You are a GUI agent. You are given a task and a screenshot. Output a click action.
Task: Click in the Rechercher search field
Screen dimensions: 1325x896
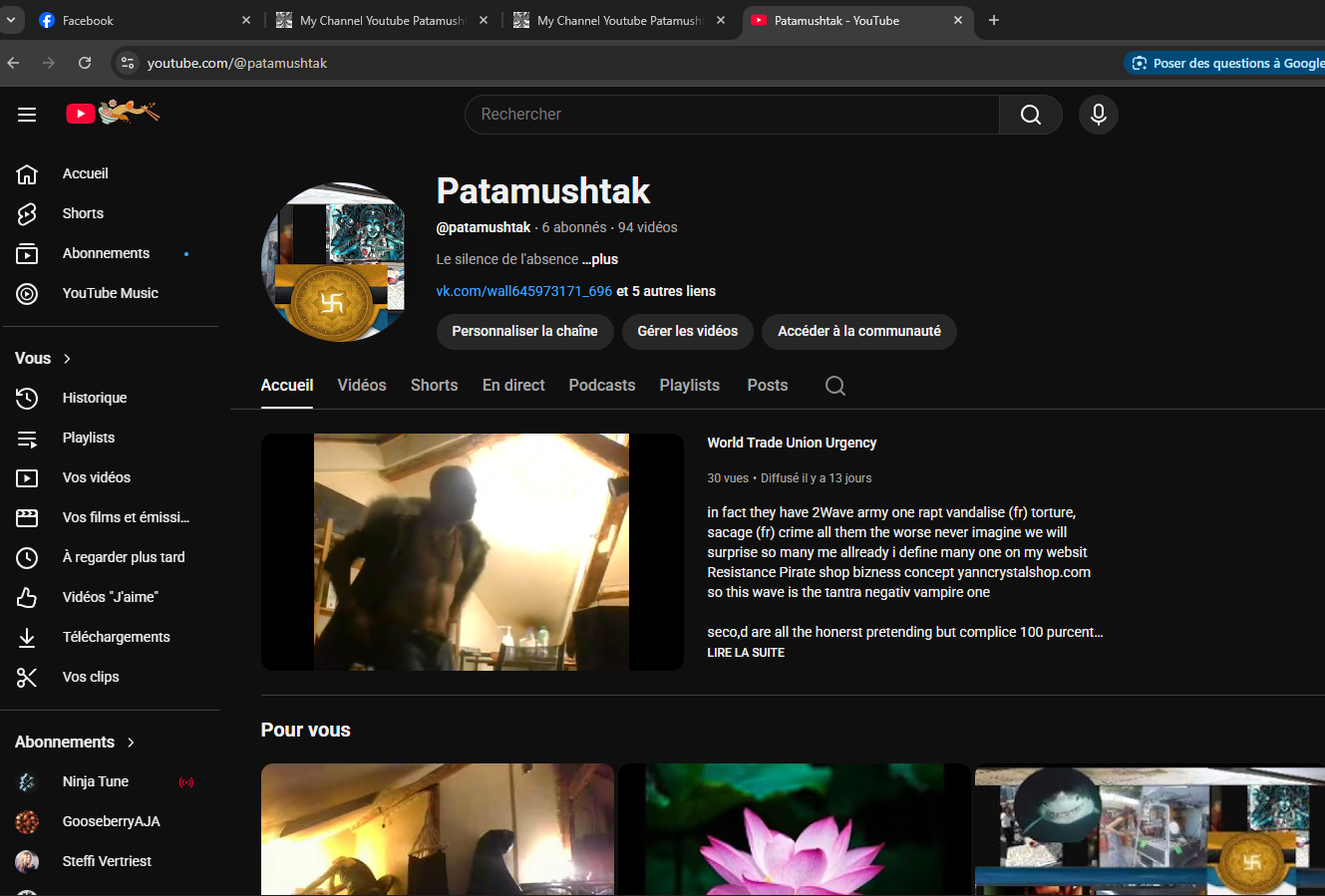click(733, 115)
